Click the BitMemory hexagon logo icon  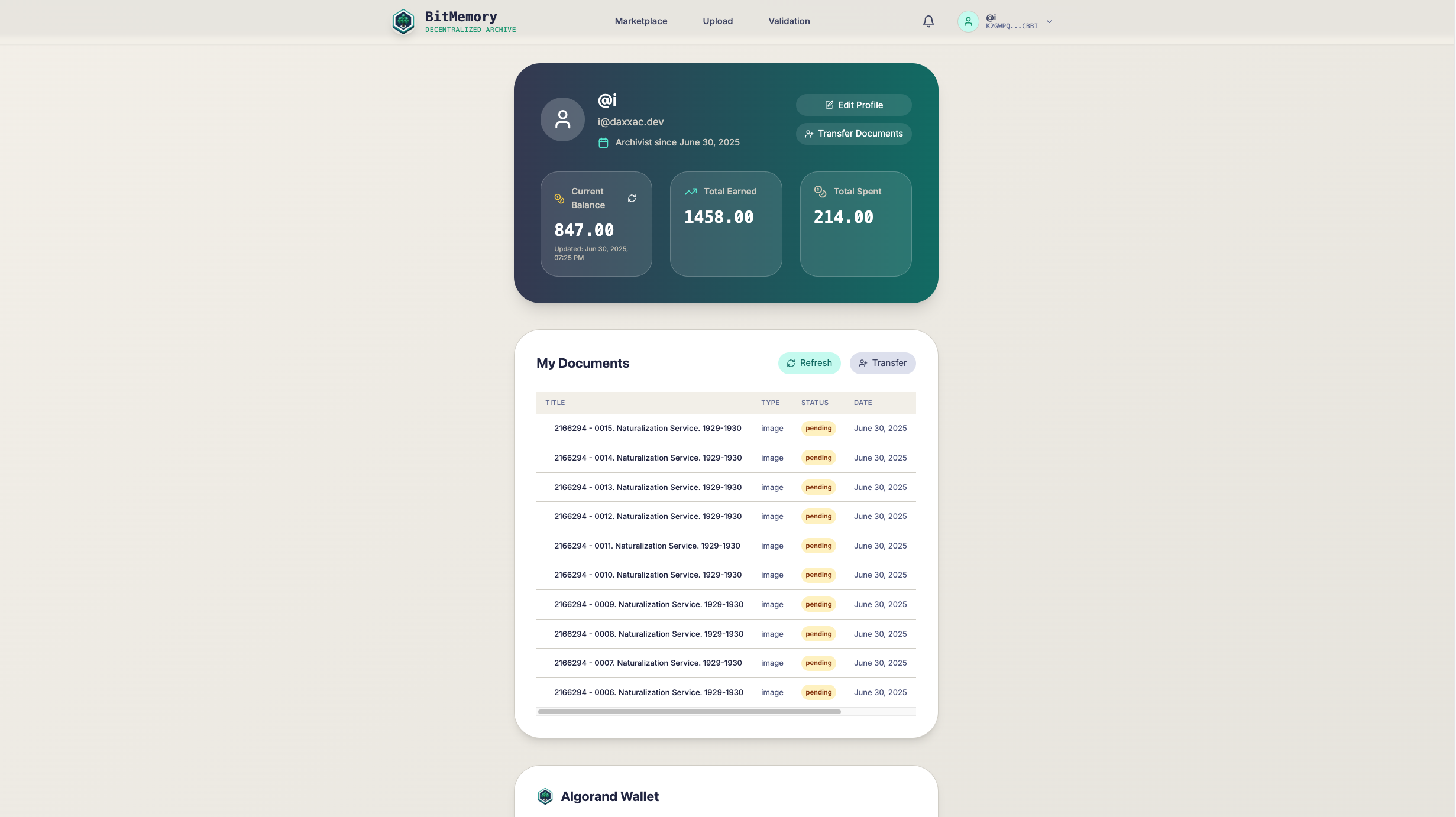403,22
